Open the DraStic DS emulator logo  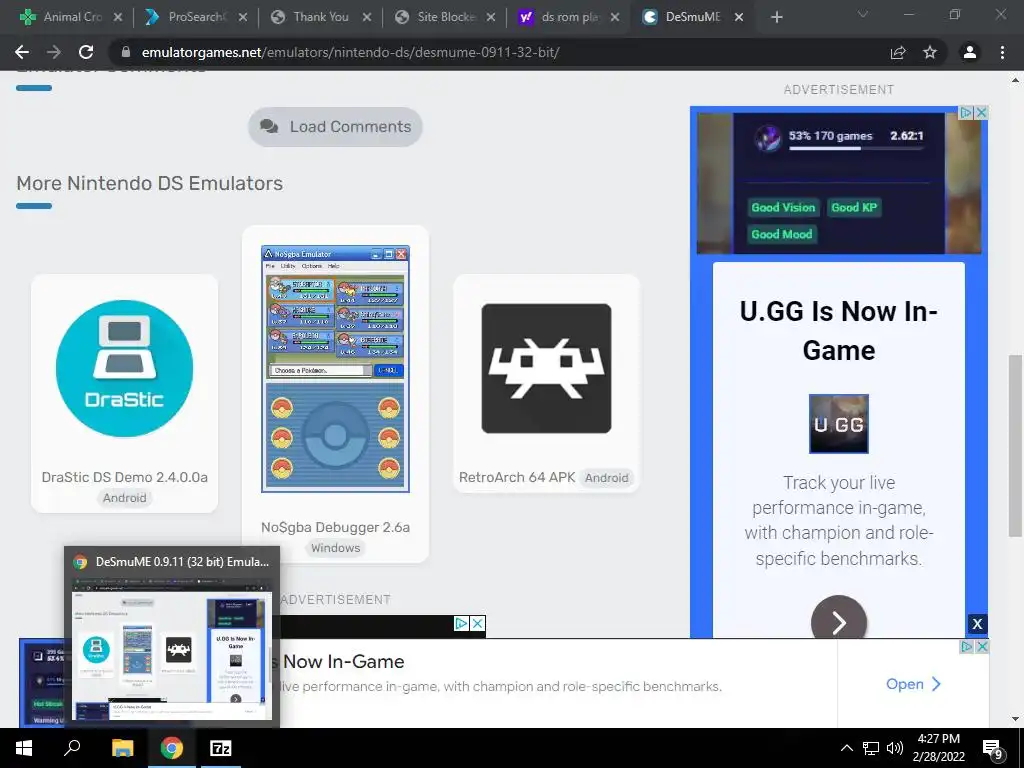[x=124, y=368]
